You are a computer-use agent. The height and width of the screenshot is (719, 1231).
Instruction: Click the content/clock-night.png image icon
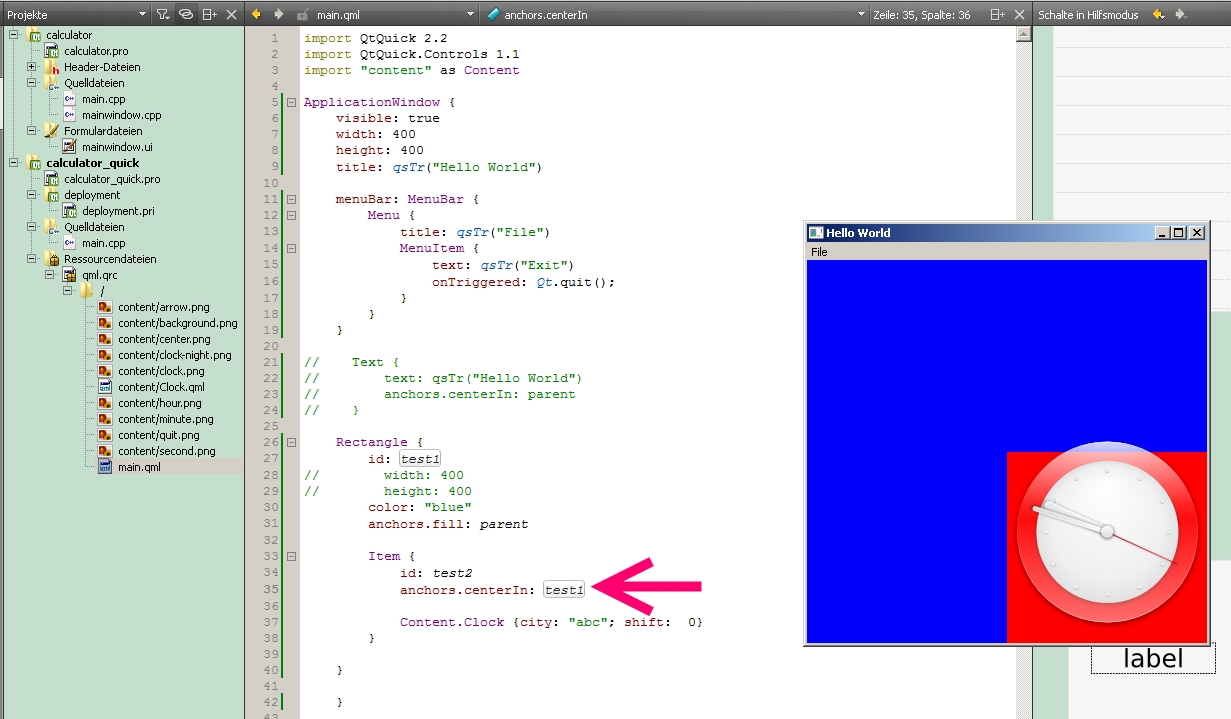tap(105, 355)
